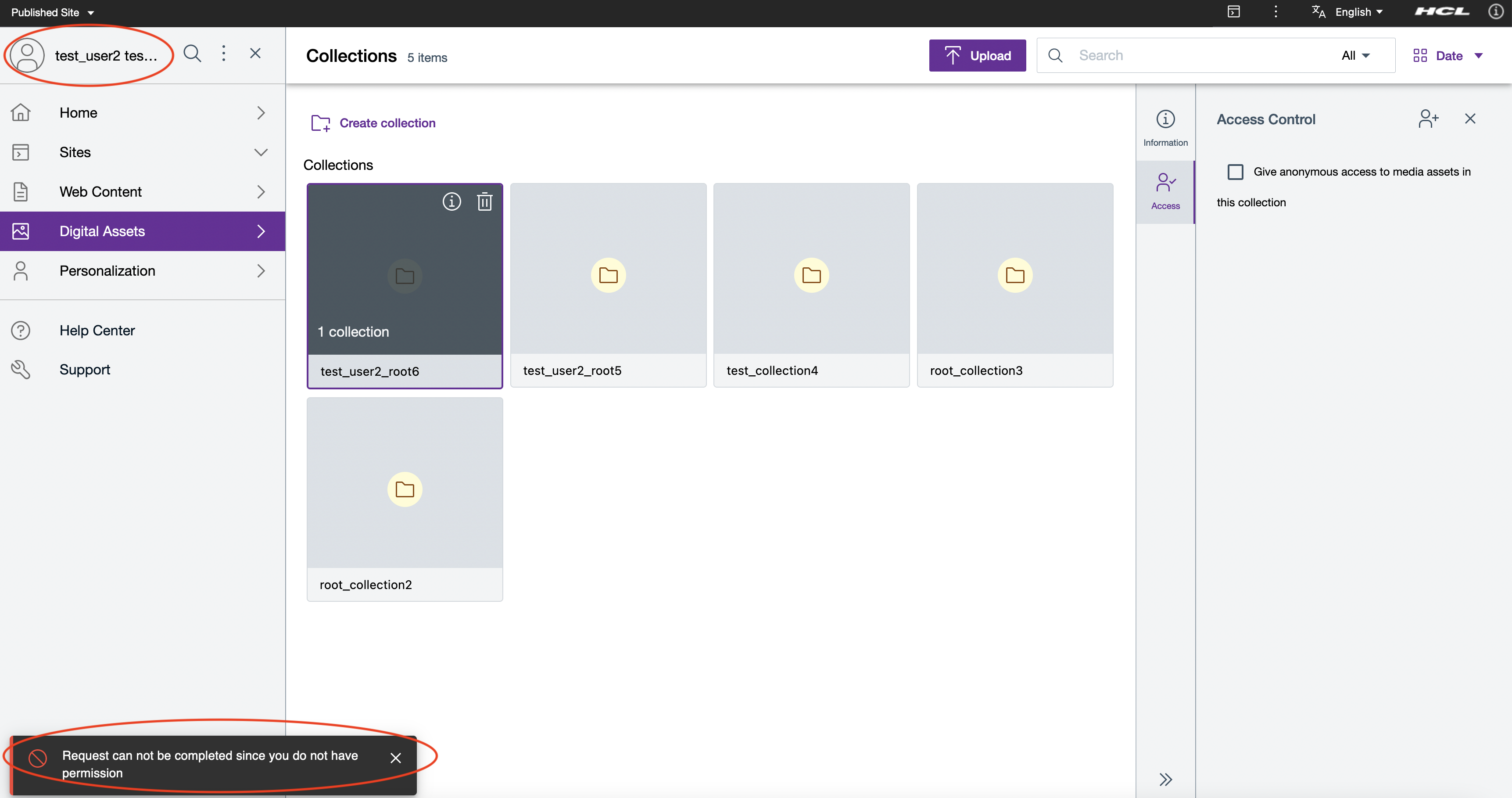Open the user profile avatar icon
1512x798 pixels.
(x=27, y=55)
